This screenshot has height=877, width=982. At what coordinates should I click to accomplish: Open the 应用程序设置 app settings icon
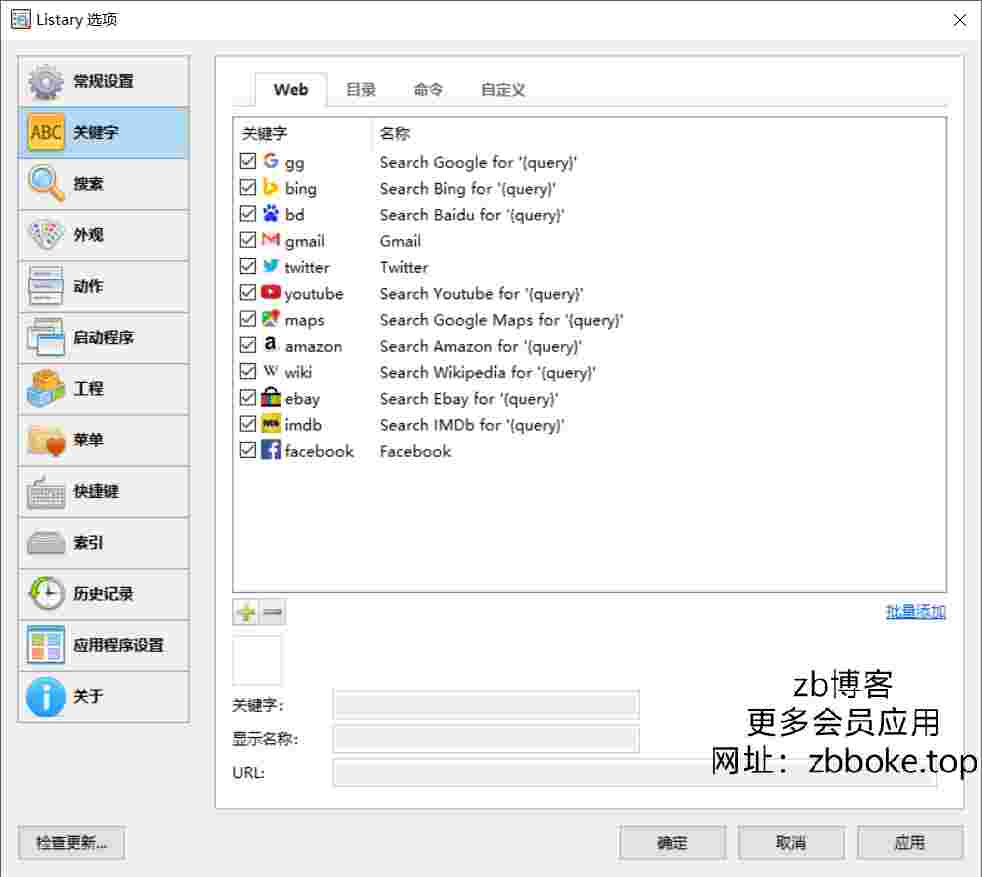(46, 645)
